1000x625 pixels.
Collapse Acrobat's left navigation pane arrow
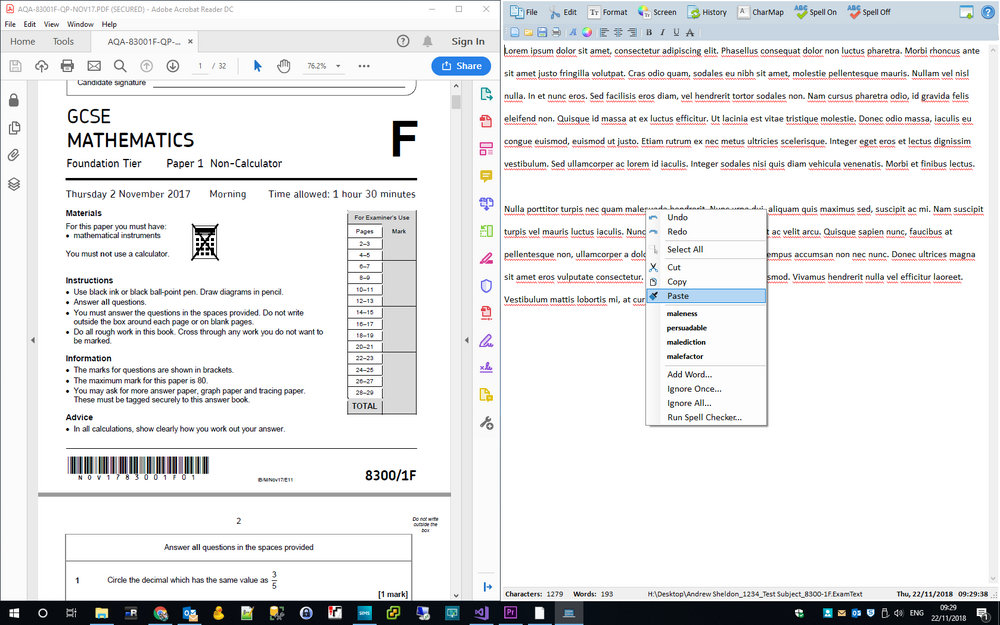coord(33,340)
